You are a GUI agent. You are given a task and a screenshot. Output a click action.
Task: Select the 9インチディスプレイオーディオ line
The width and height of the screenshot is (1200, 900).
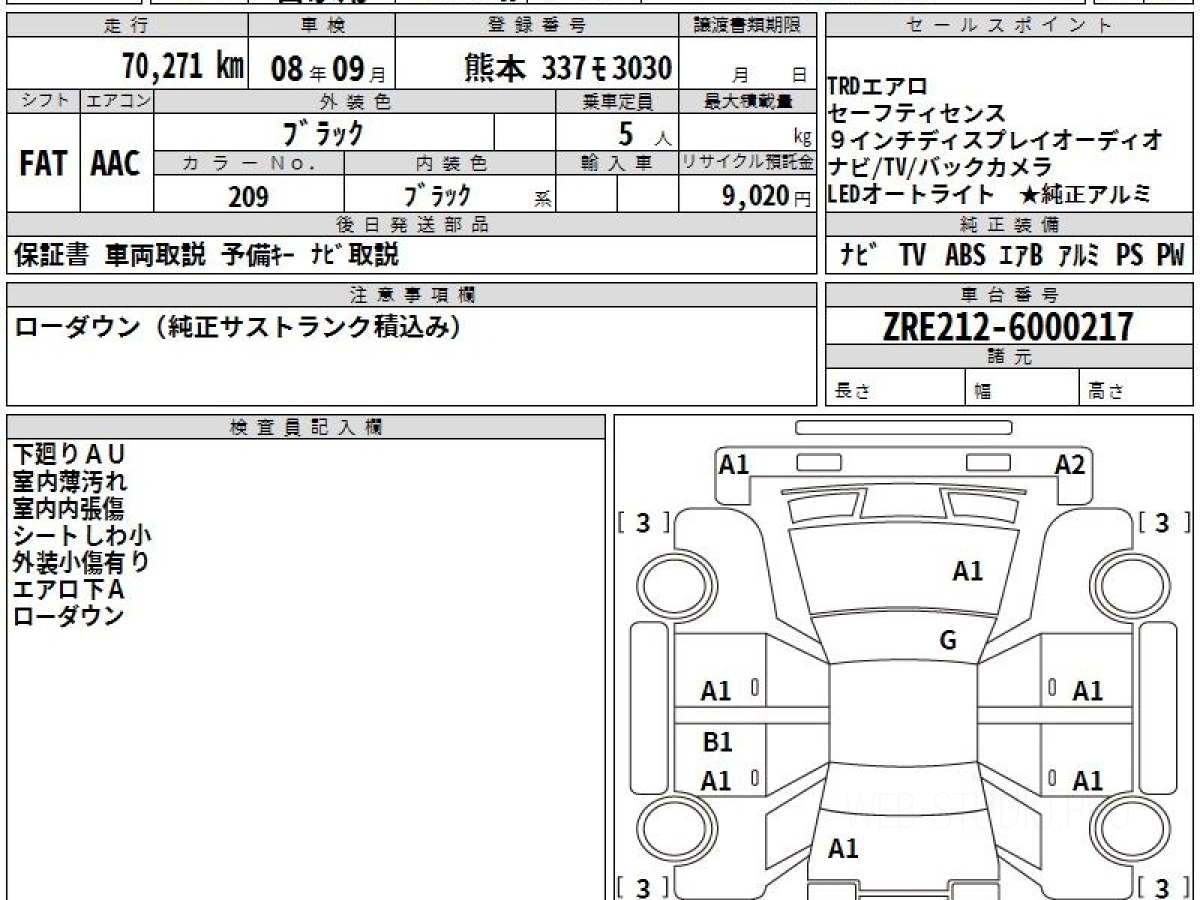coord(996,140)
